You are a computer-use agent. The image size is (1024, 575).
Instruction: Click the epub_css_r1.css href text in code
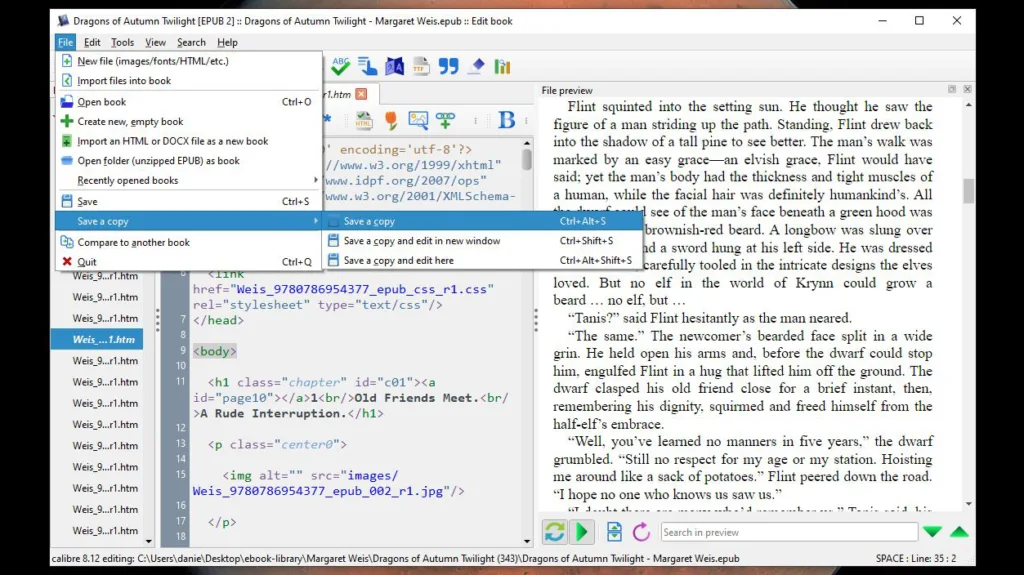364,289
